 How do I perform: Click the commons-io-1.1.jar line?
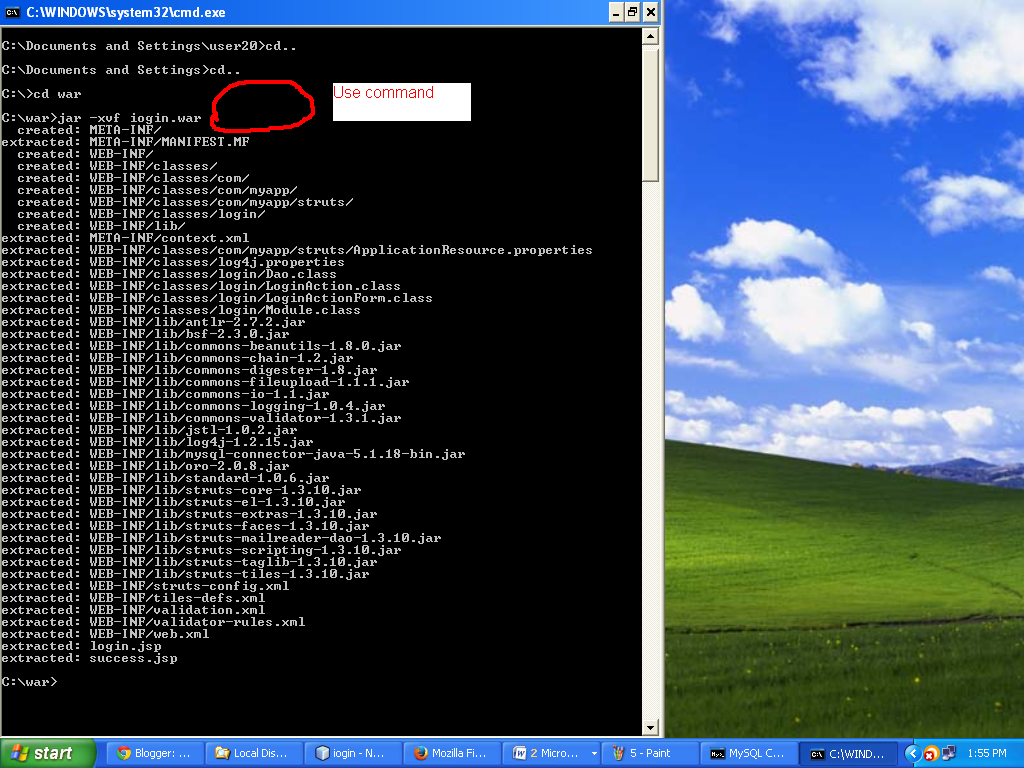tap(165, 394)
